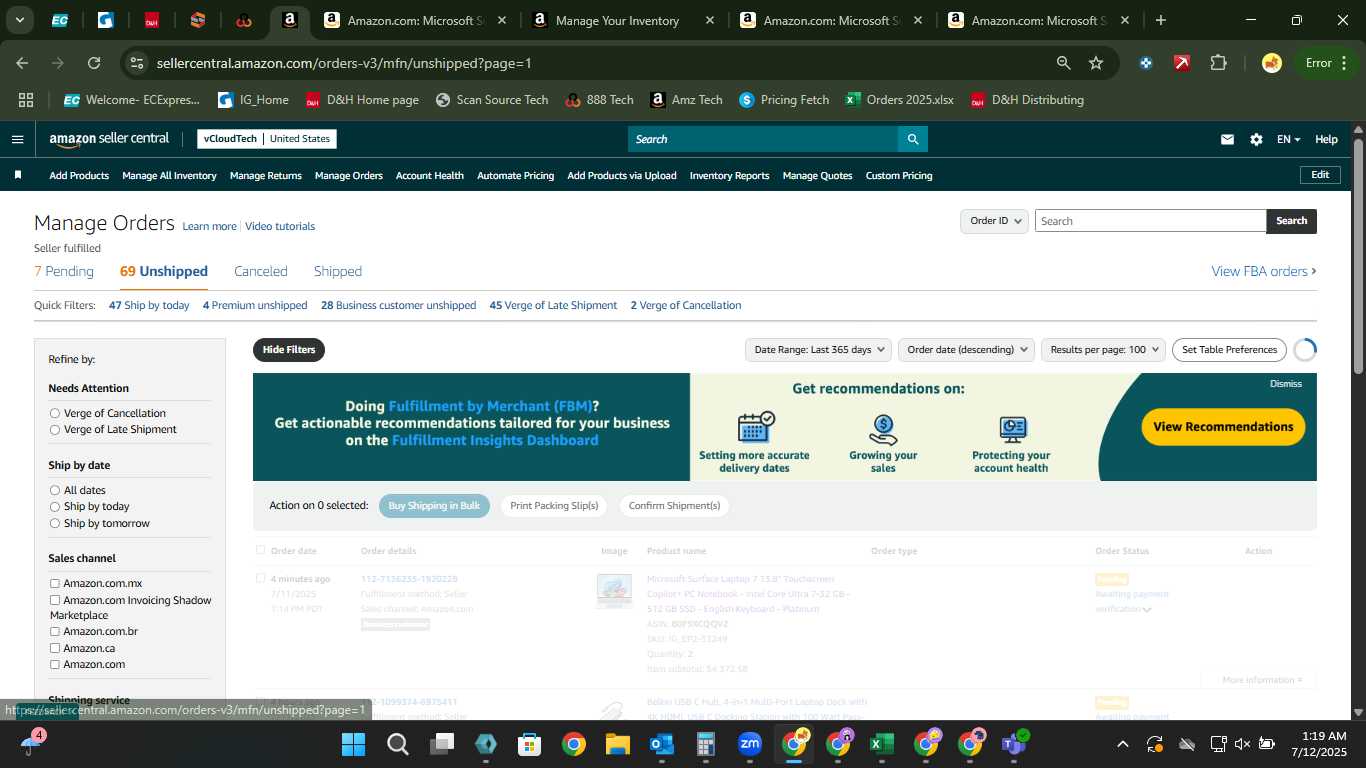Viewport: 1366px width, 768px height.
Task: Show hidden system tray icons chevron
Action: point(1122,744)
